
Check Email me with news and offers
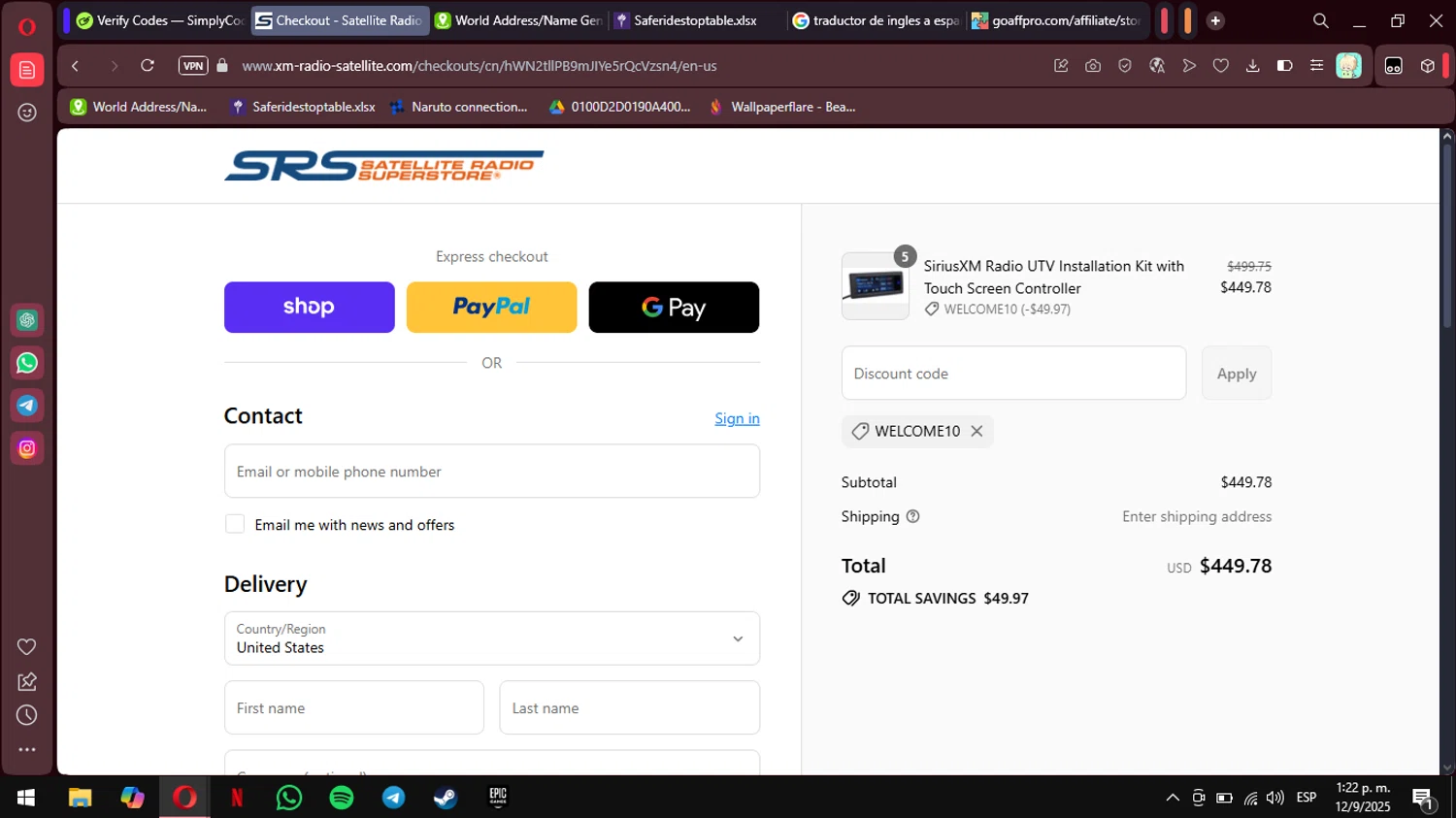pos(235,524)
